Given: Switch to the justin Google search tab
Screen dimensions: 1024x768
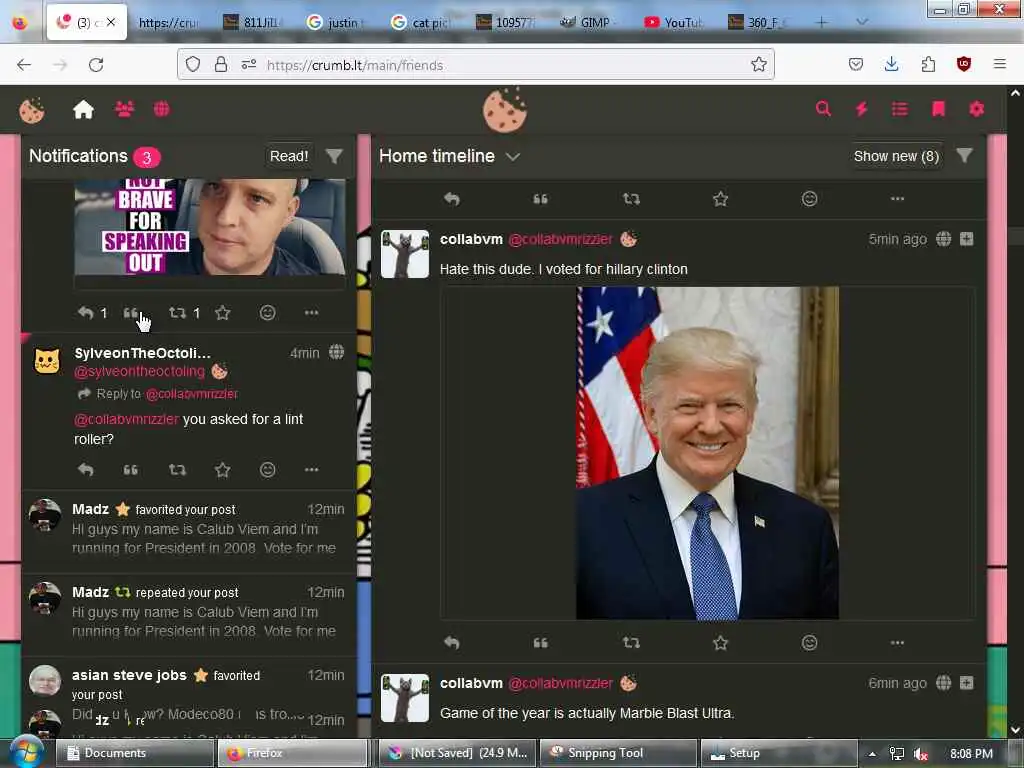Looking at the screenshot, I should pos(336,23).
